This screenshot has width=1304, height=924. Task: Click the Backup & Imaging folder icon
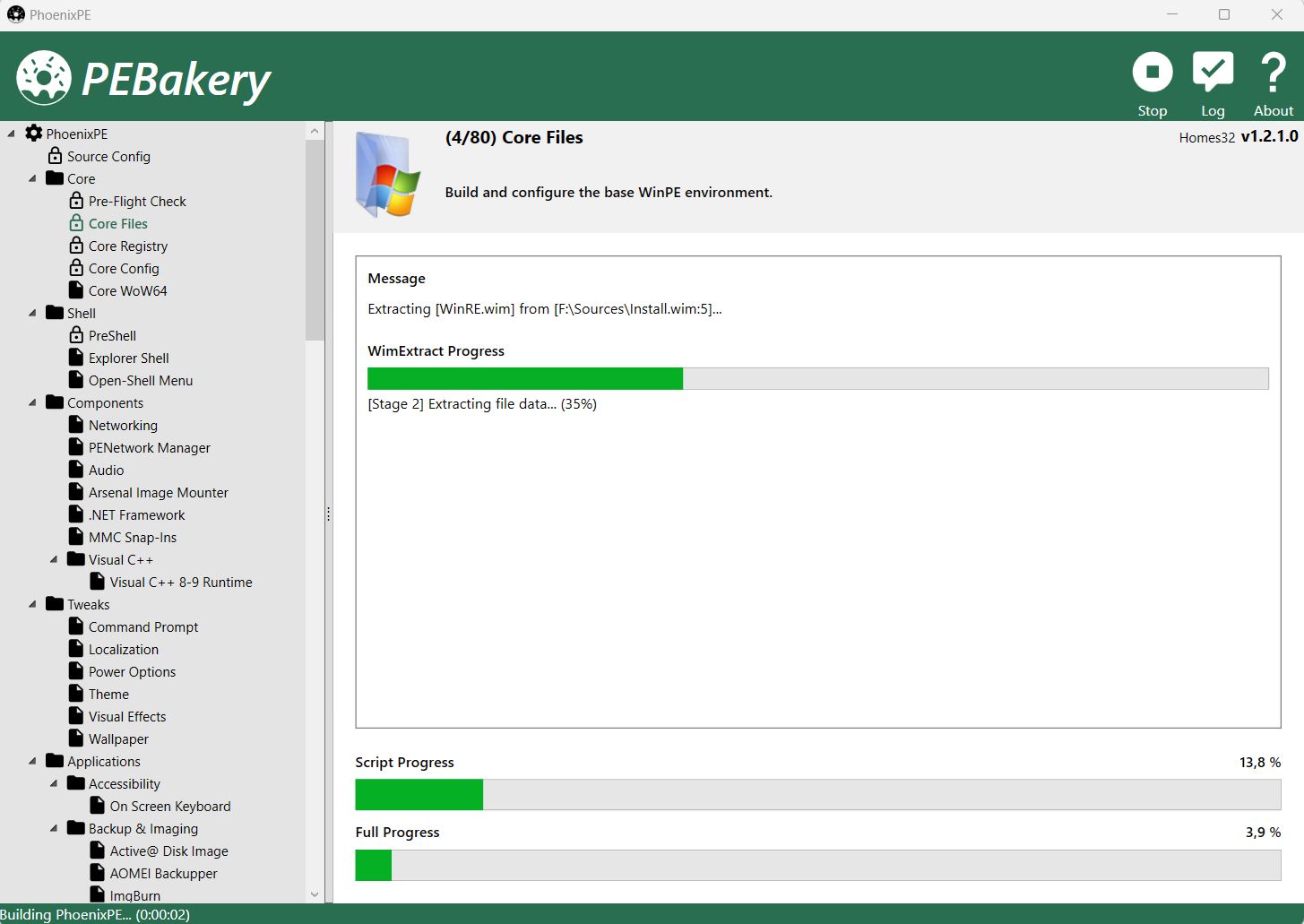(x=76, y=827)
